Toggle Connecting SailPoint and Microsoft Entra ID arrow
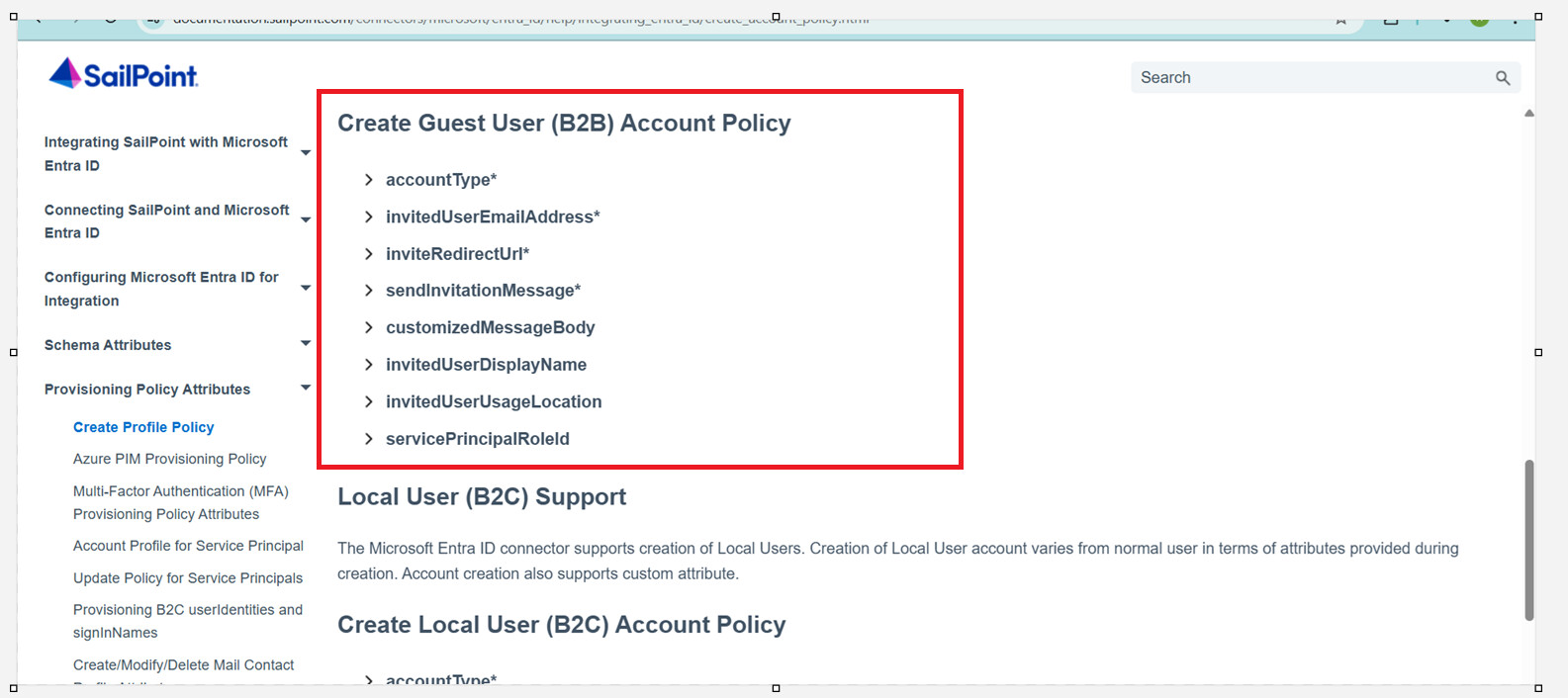This screenshot has height=698, width=1568. [306, 220]
